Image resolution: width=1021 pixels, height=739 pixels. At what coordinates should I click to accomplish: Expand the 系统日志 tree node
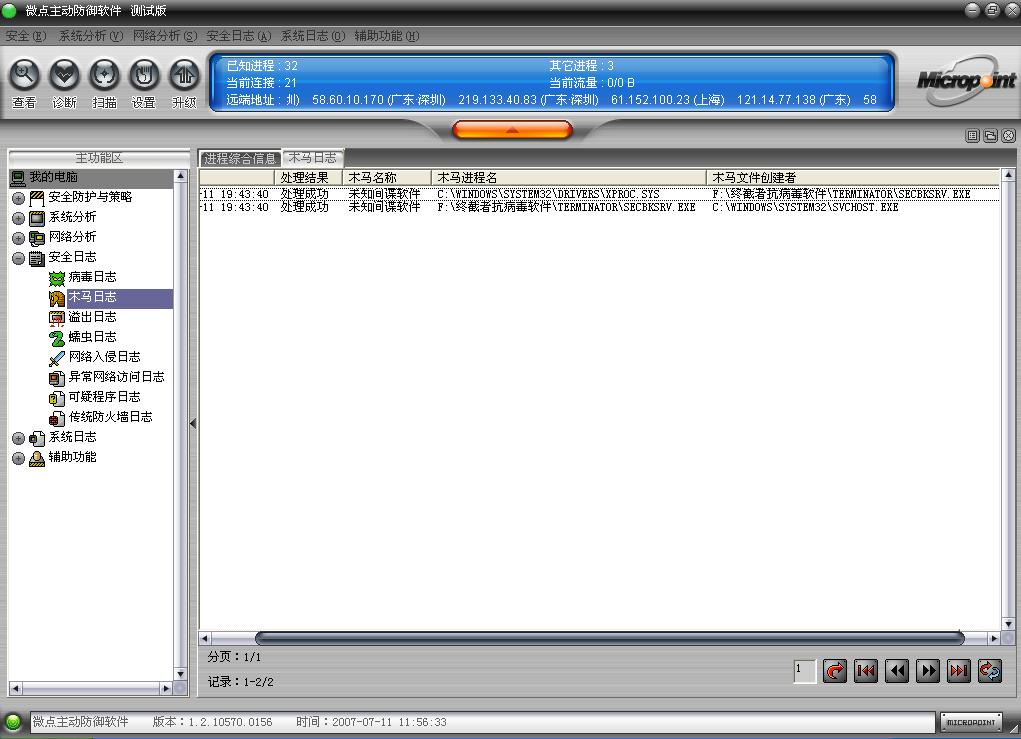[x=18, y=438]
